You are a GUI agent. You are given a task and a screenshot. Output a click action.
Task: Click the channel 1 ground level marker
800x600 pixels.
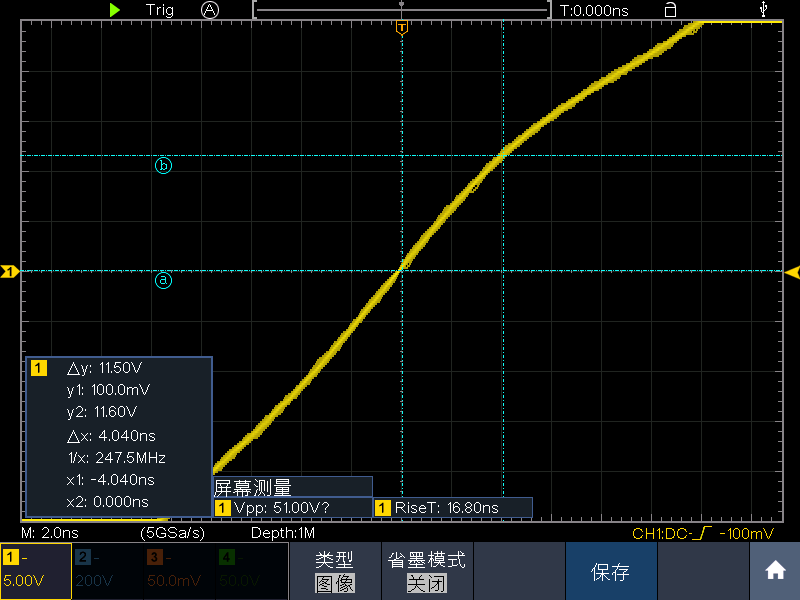[x=10, y=271]
